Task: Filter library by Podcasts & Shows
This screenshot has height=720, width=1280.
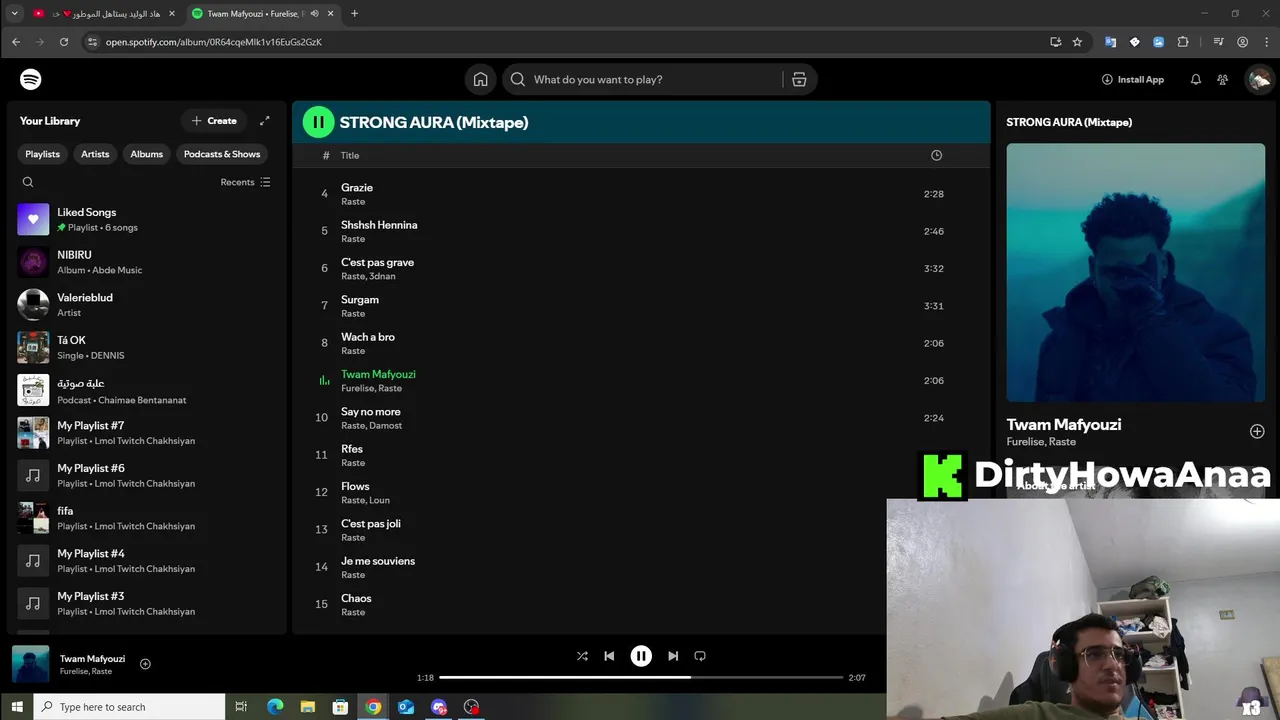Action: click(x=222, y=154)
